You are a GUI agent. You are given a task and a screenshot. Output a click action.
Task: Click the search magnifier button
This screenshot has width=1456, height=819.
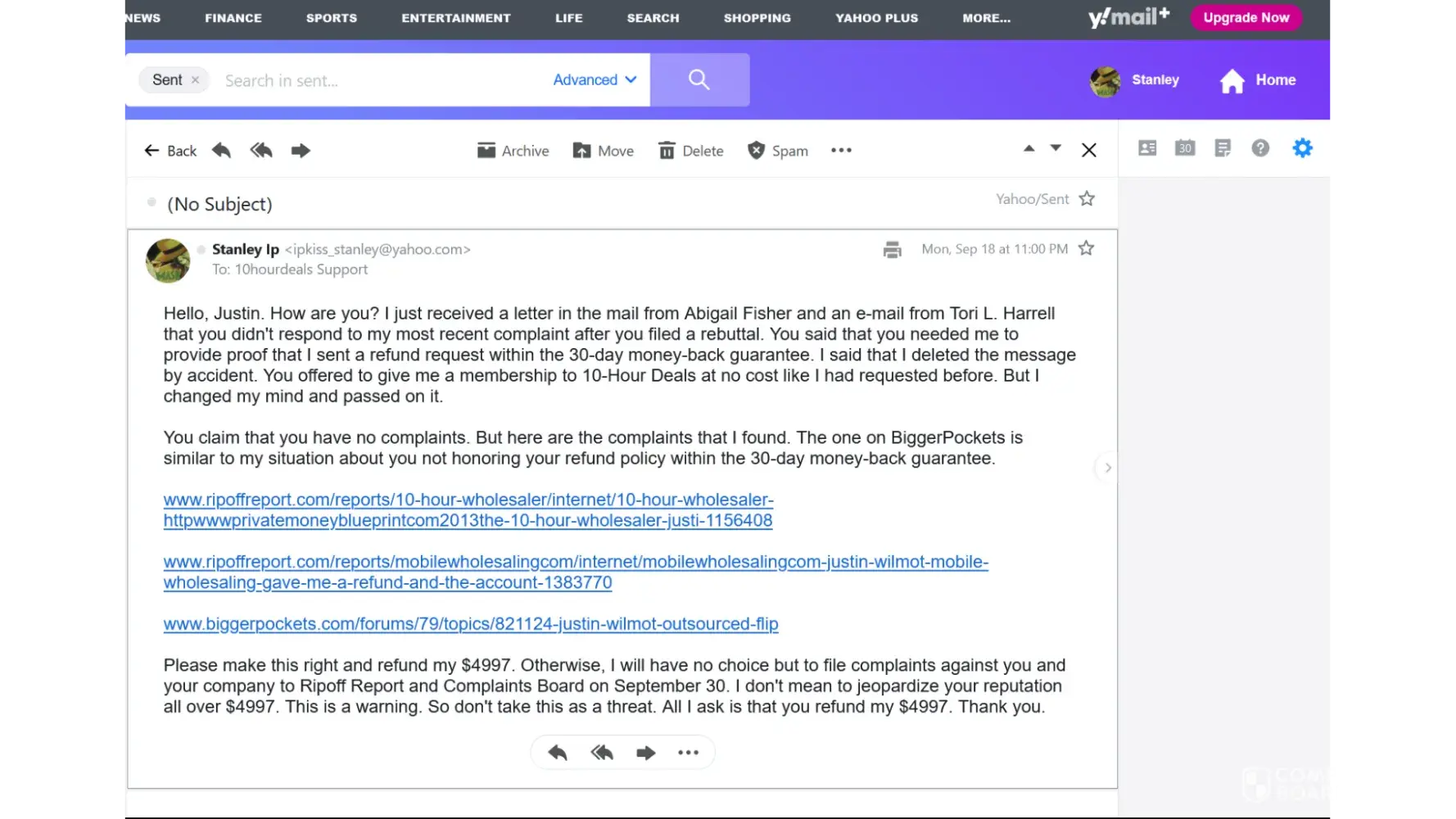(699, 79)
